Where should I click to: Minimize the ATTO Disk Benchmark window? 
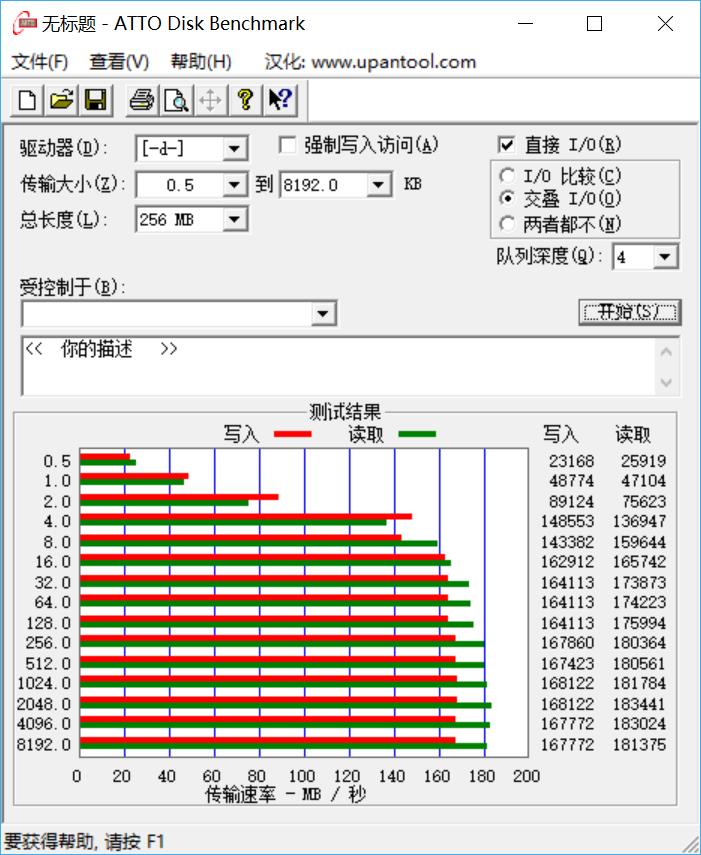point(525,23)
